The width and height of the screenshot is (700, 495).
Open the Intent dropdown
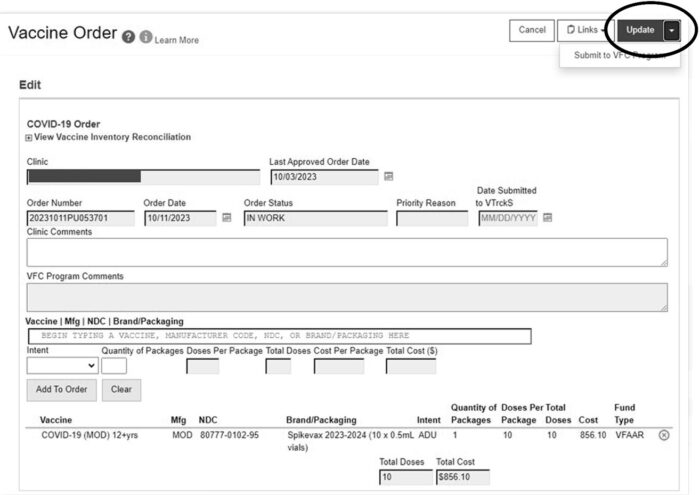[x=62, y=366]
